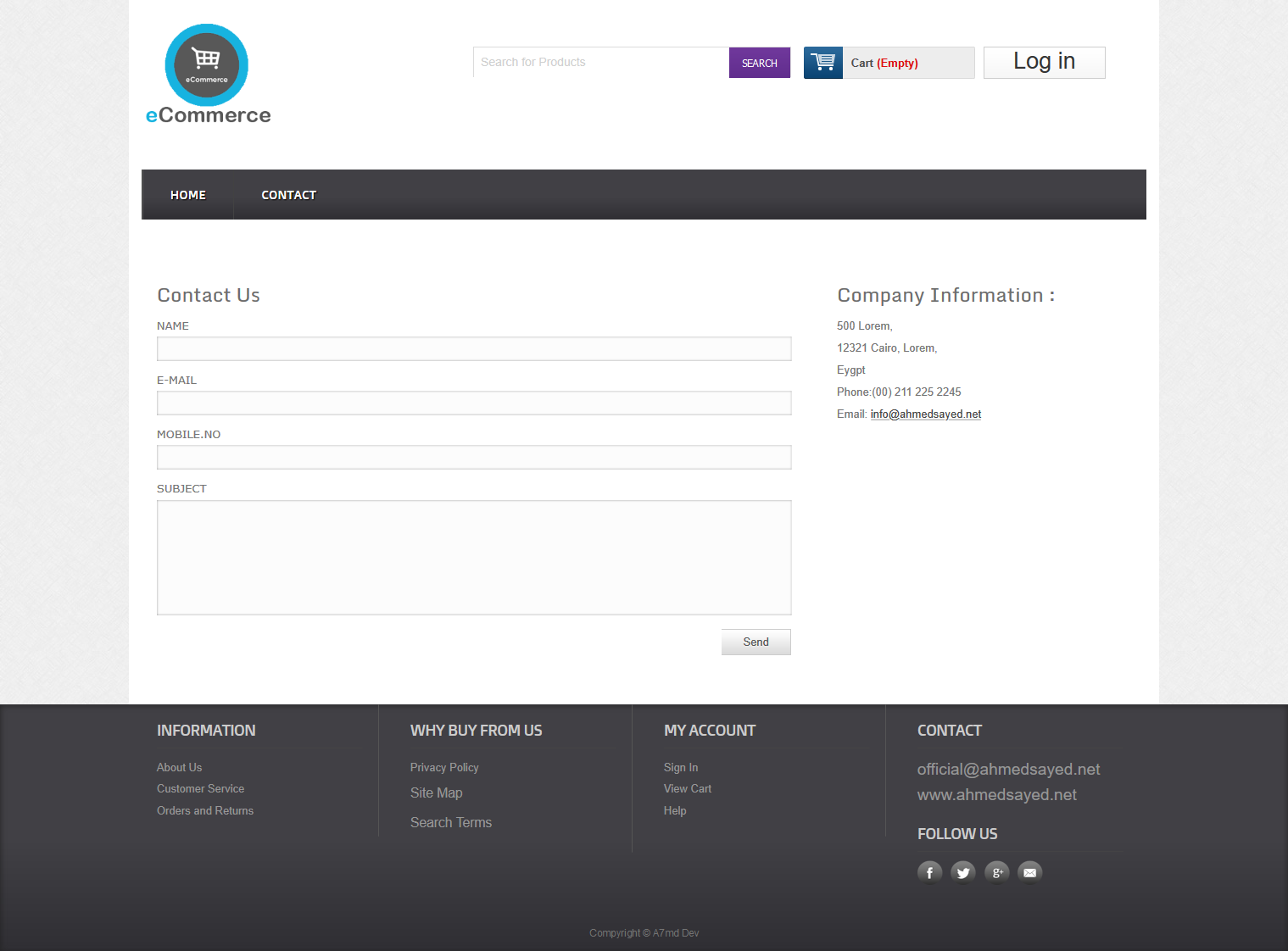Click the Company Information heading
Image resolution: width=1288 pixels, height=951 pixels.
pyautogui.click(x=946, y=295)
